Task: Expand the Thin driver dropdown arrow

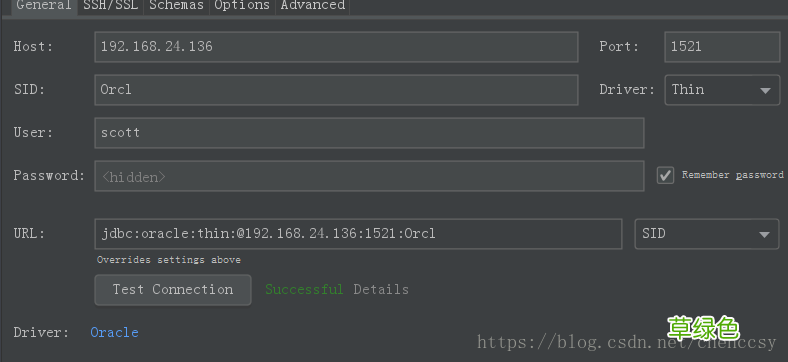Action: 765,90
